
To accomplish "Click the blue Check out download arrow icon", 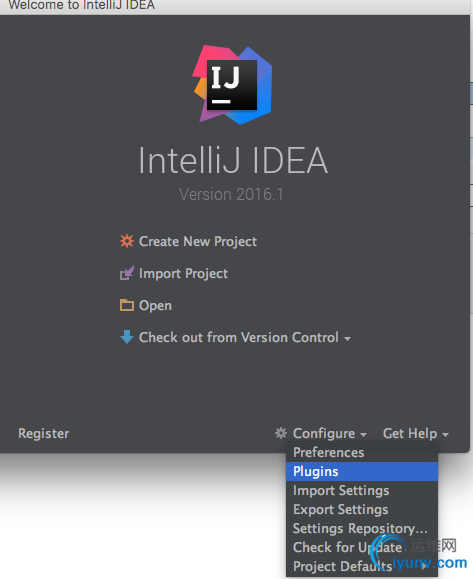I will [127, 337].
